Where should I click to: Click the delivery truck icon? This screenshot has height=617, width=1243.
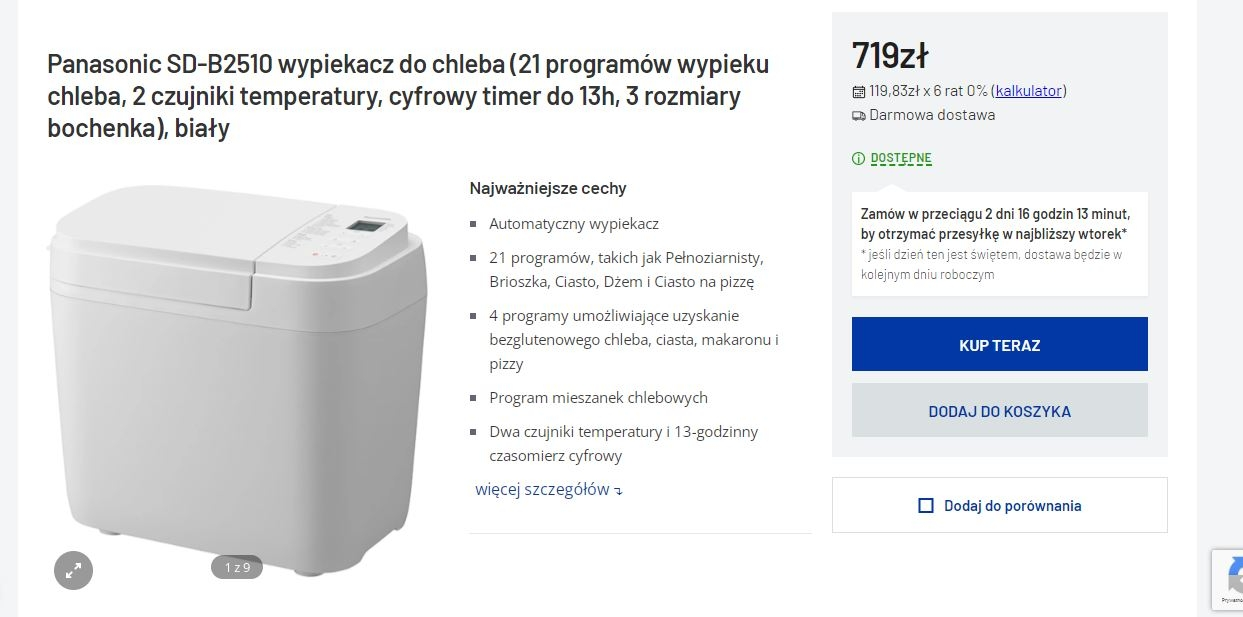pyautogui.click(x=858, y=116)
